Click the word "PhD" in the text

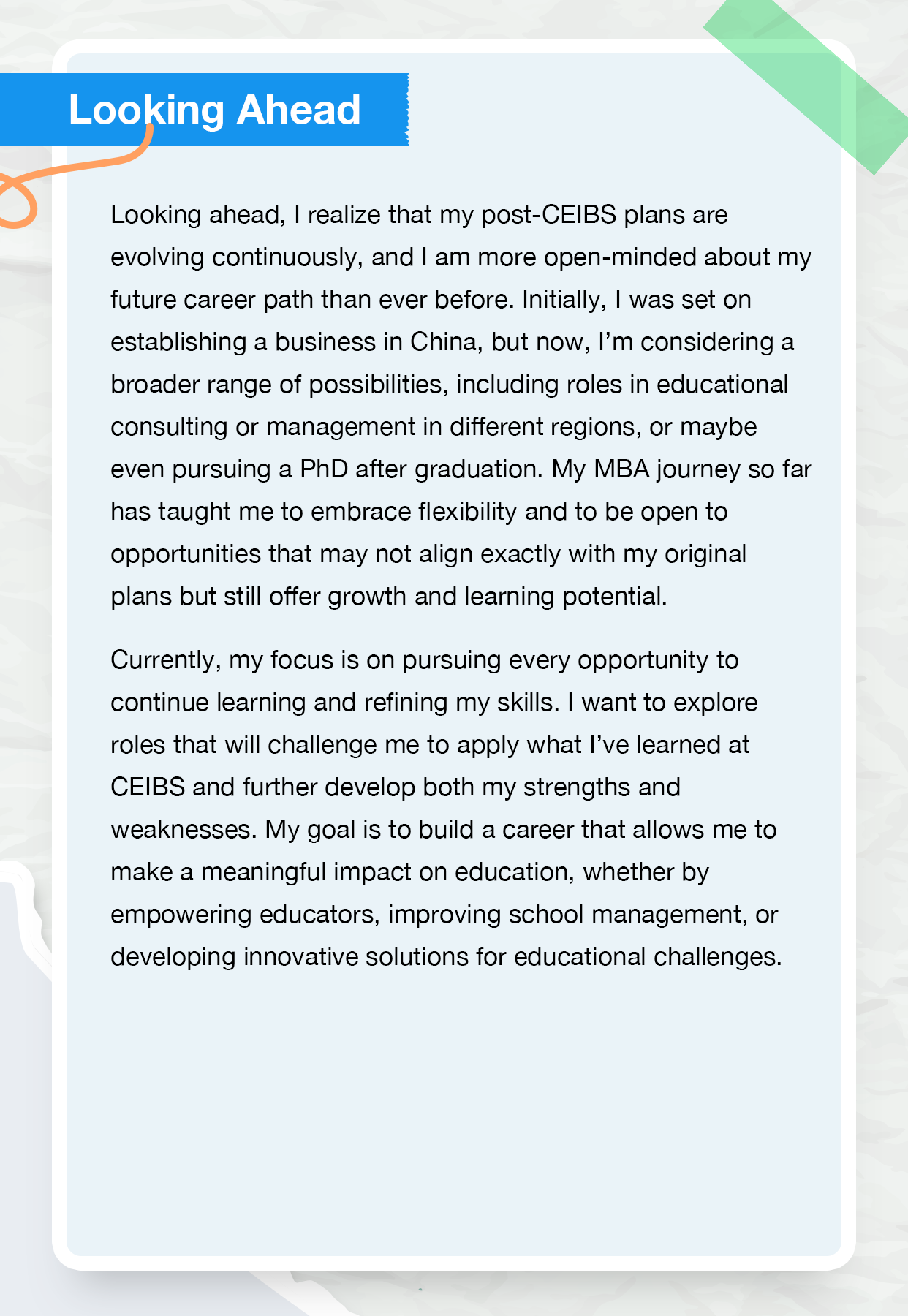tap(324, 469)
